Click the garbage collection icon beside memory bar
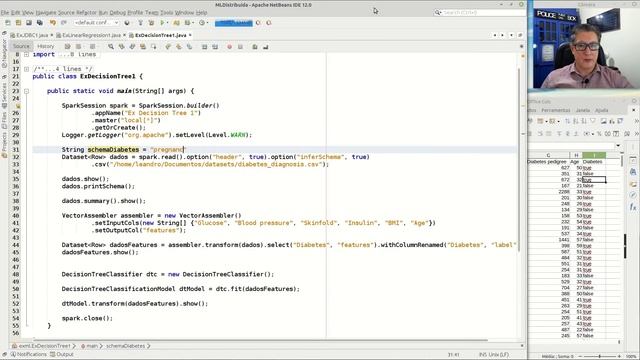This screenshot has width=640, height=360. tap(258, 23)
